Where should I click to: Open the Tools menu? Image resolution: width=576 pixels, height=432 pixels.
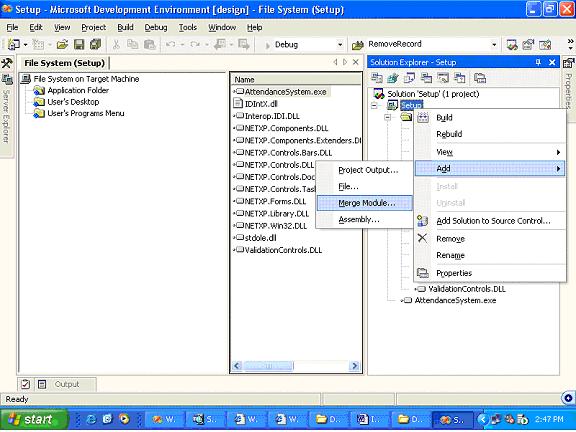[188, 28]
